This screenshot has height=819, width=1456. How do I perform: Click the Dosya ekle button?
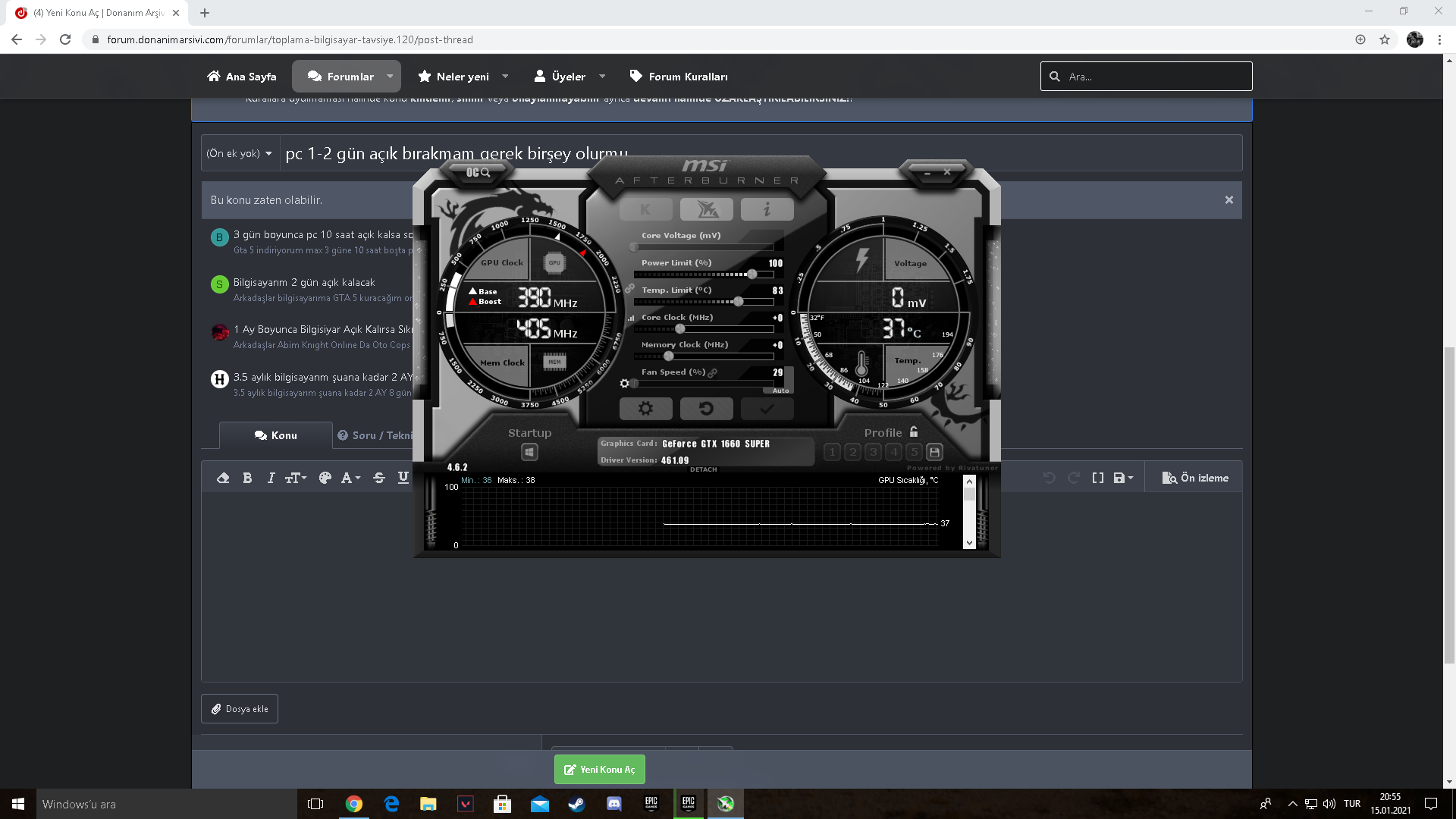tap(240, 709)
